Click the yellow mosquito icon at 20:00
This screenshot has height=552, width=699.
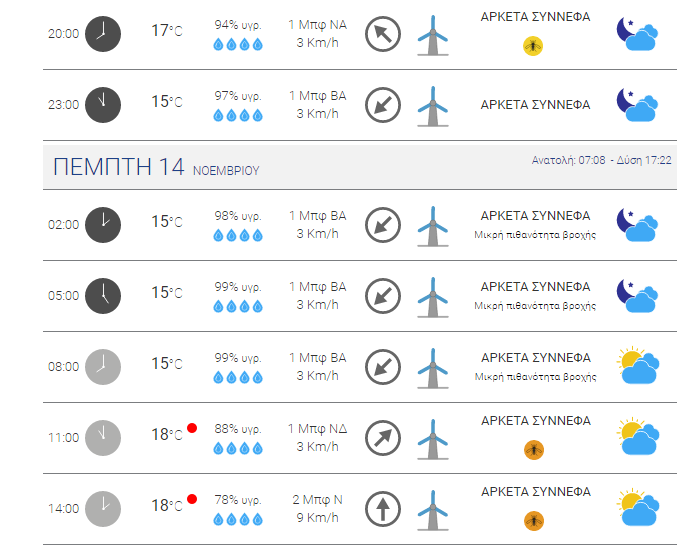click(x=533, y=46)
